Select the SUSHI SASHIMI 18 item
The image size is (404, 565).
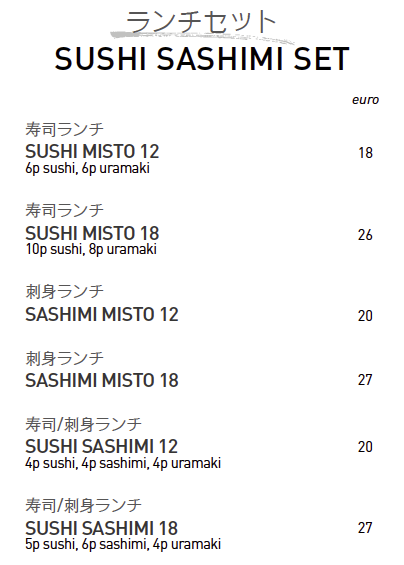point(102,528)
